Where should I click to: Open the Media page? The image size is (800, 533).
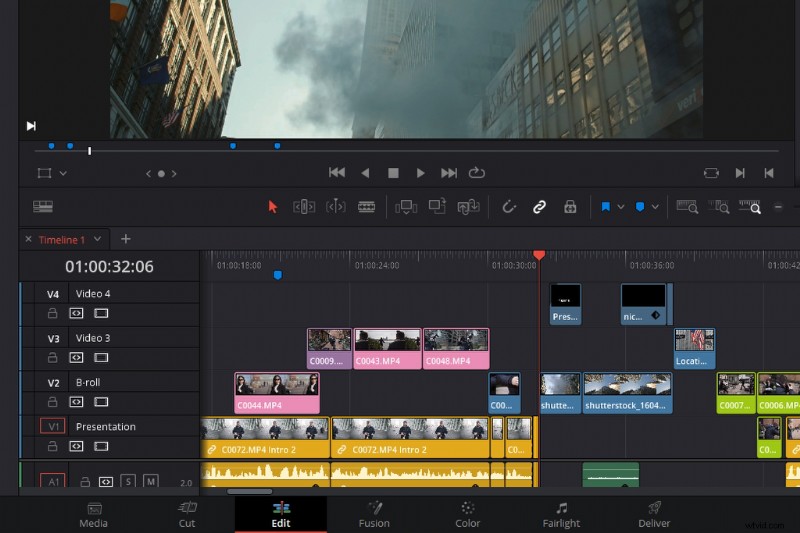(93, 515)
